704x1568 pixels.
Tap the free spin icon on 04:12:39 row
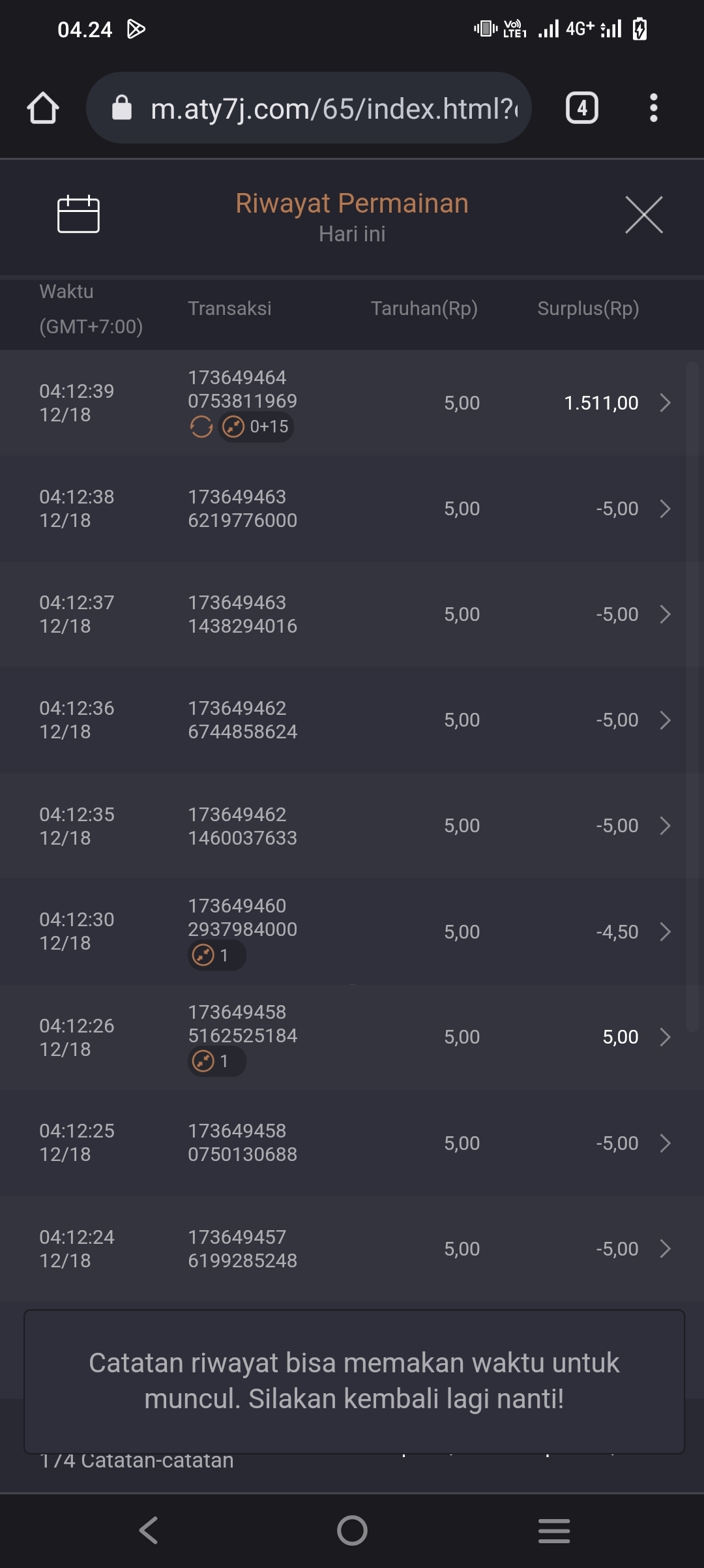point(201,427)
